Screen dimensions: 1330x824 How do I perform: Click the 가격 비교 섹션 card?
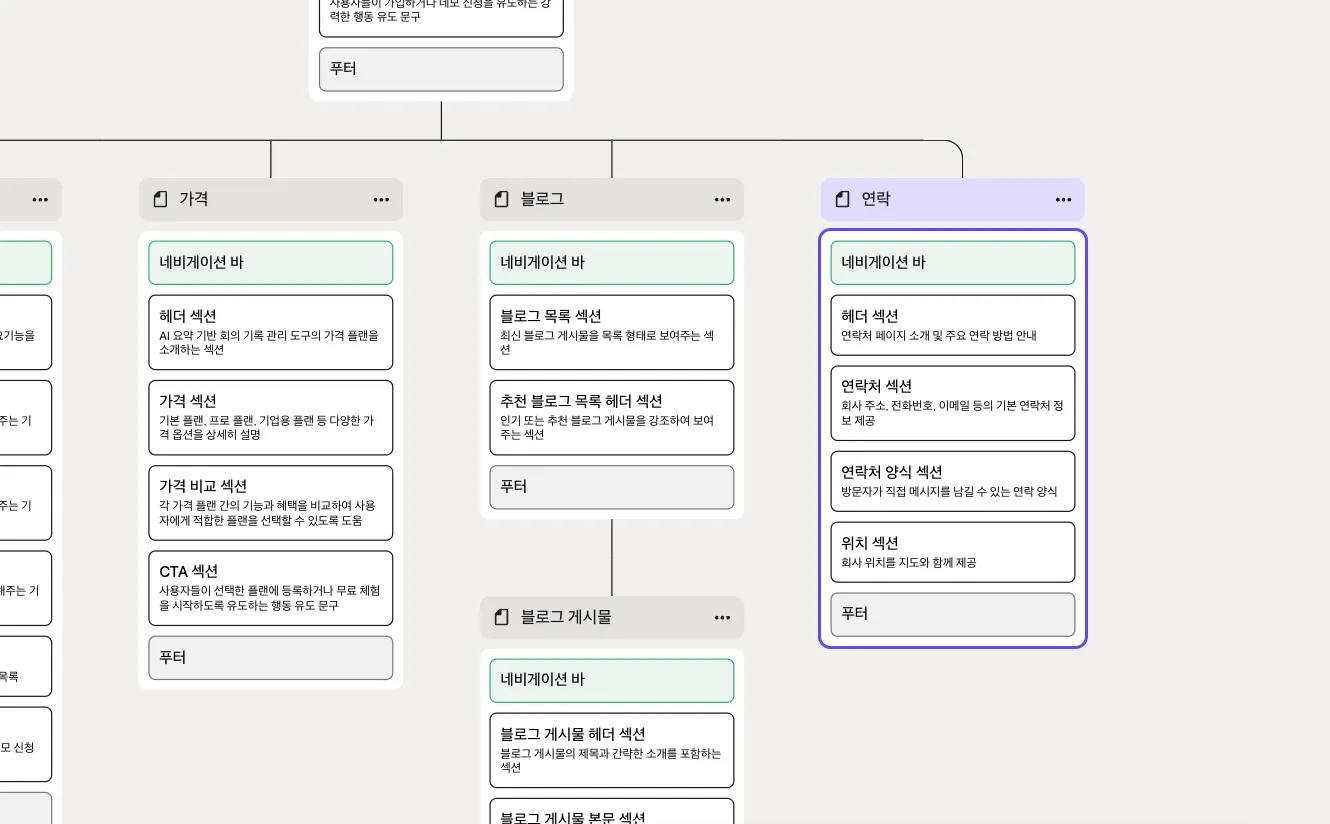(x=270, y=503)
